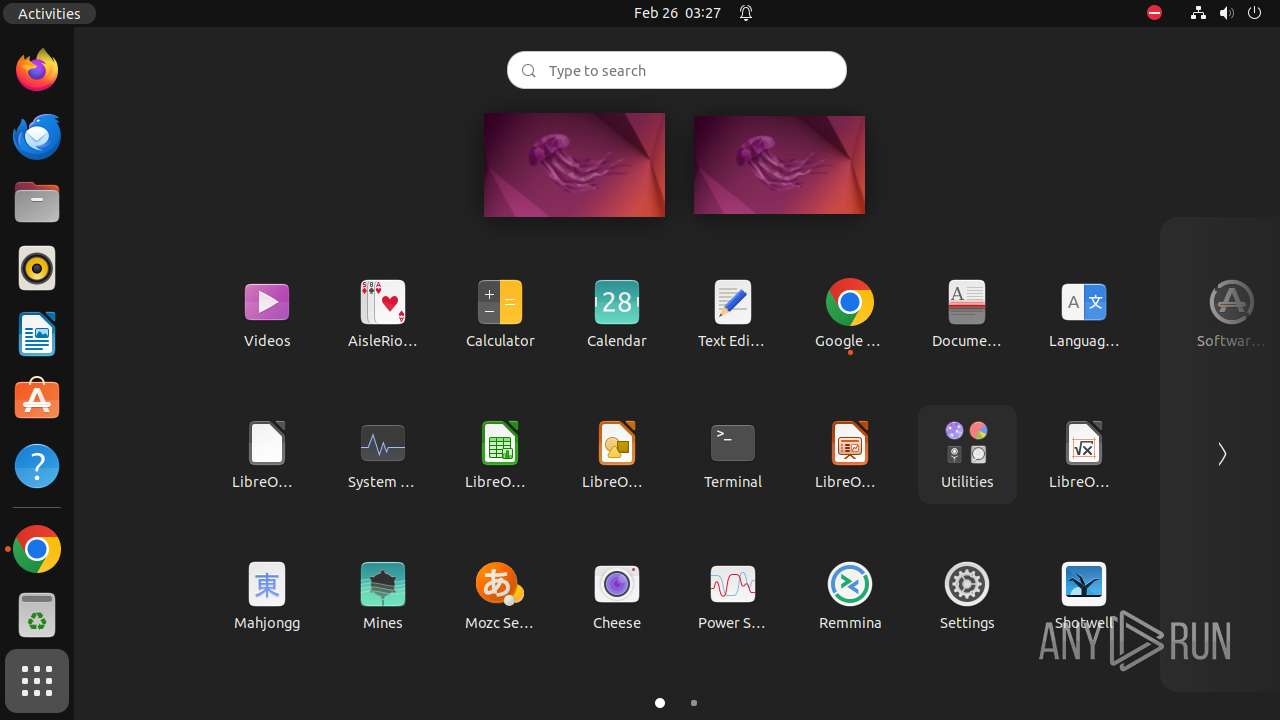Viewport: 1280px width, 720px height.
Task: Open Trash from the dock
Action: point(37,615)
